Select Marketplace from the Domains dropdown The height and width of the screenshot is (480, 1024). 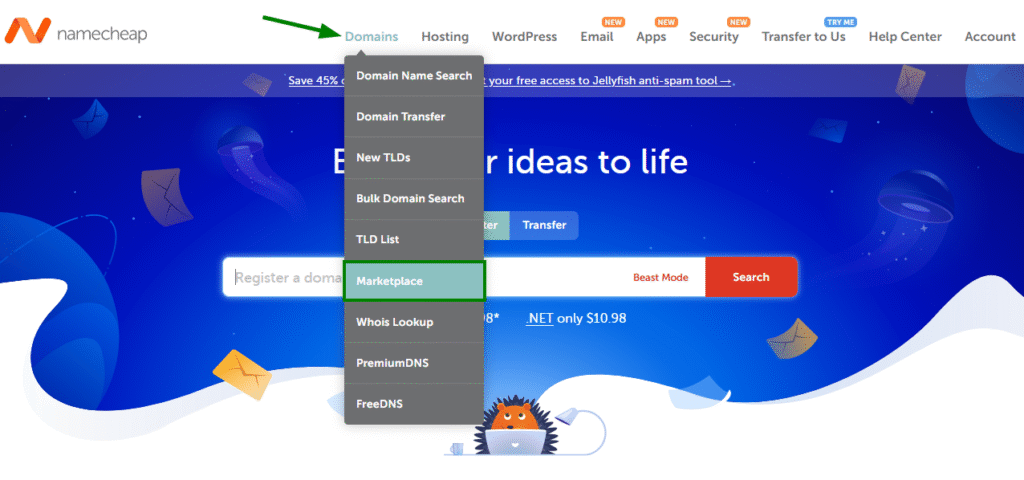coord(414,281)
